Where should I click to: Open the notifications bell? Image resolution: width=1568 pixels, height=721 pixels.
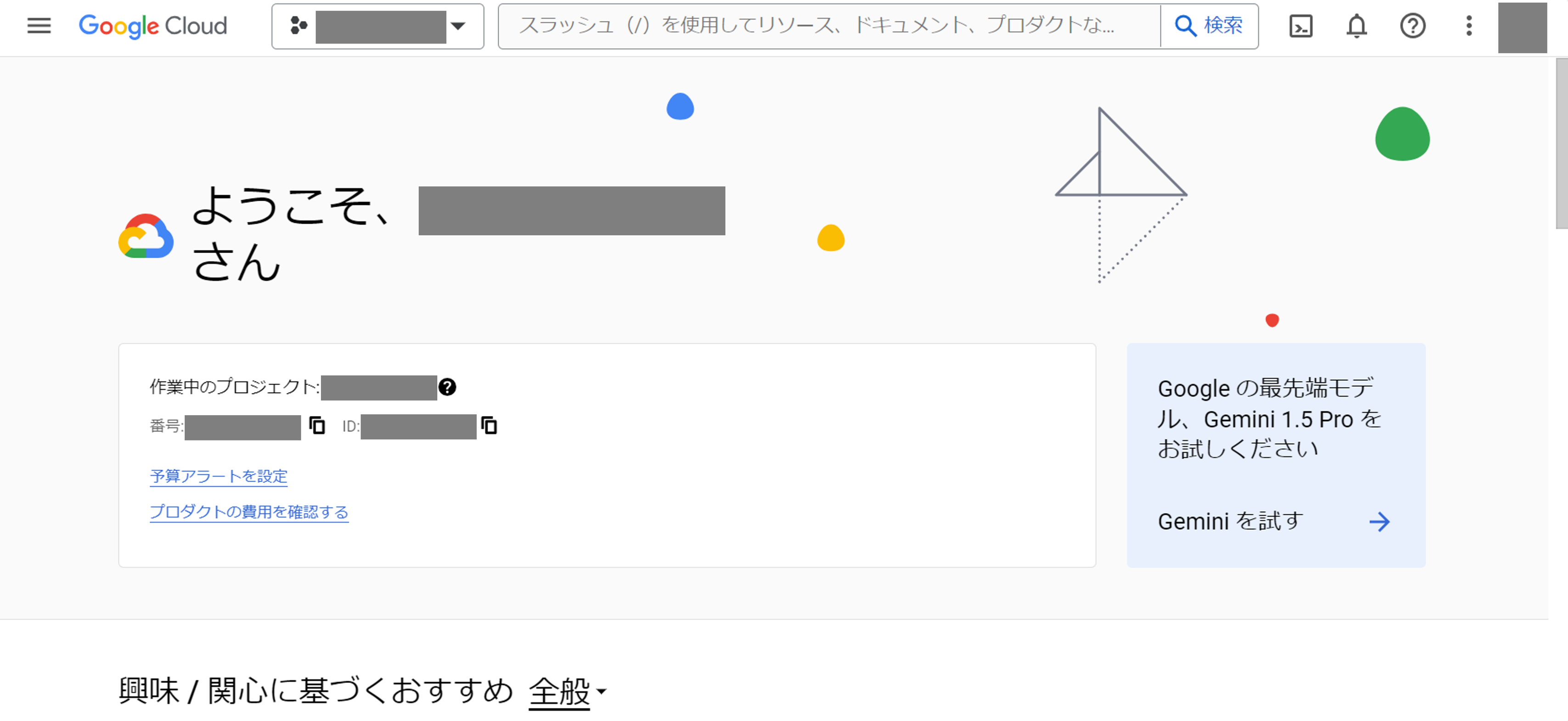click(x=1356, y=26)
